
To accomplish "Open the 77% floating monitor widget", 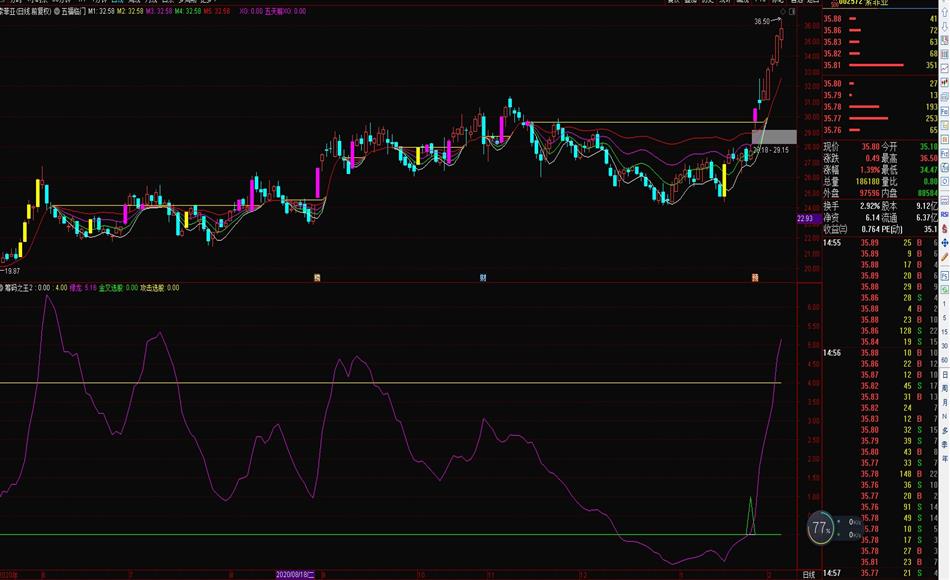I will click(x=821, y=526).
